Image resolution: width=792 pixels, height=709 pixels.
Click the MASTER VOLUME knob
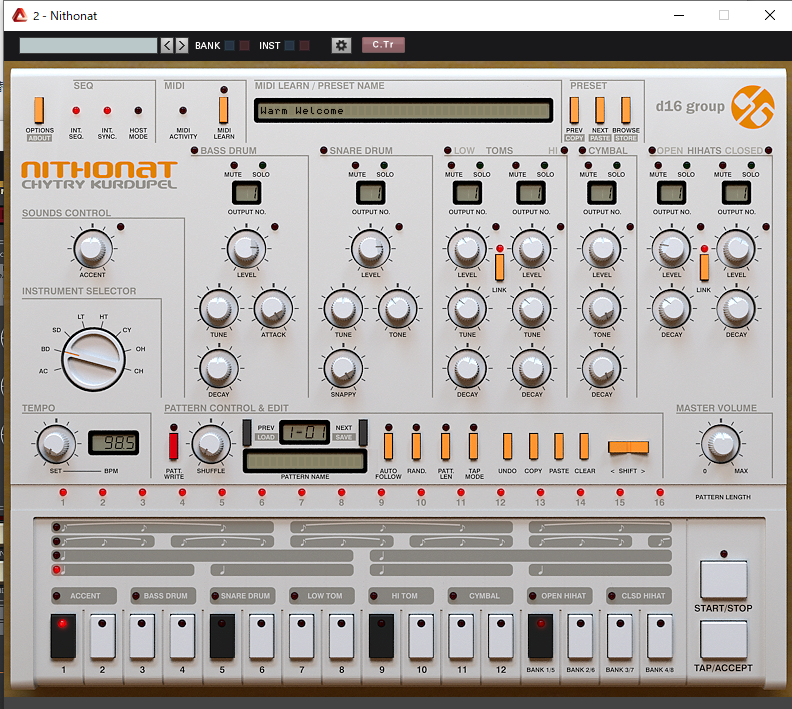[720, 444]
